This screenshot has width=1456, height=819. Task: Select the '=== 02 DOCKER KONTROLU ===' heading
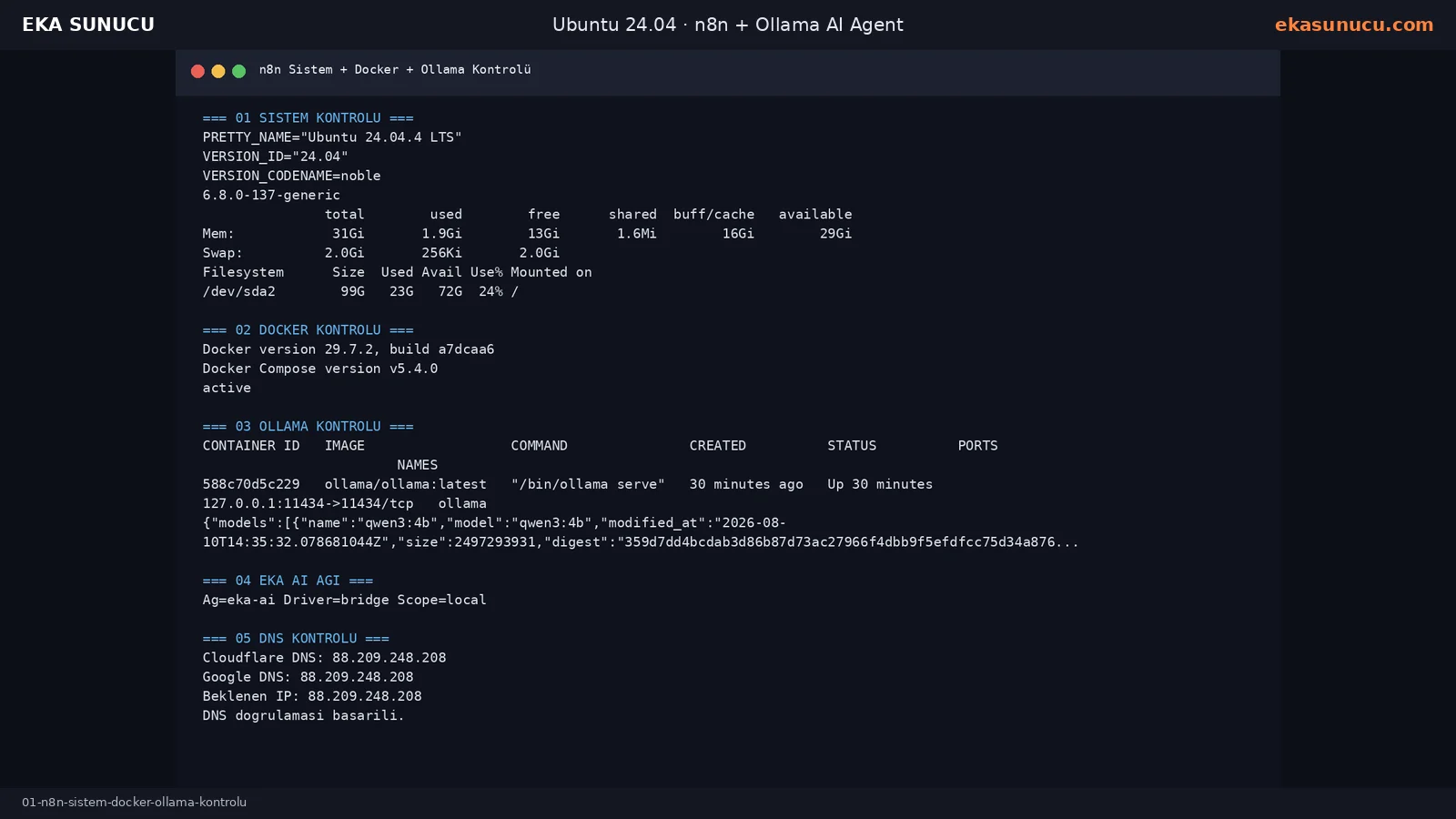(x=308, y=329)
